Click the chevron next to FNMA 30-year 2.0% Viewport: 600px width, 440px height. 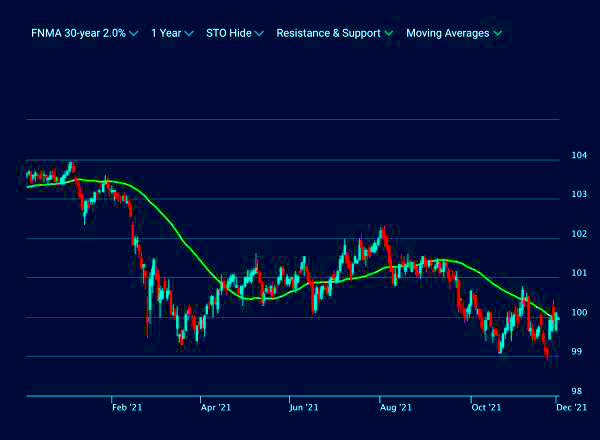(134, 34)
